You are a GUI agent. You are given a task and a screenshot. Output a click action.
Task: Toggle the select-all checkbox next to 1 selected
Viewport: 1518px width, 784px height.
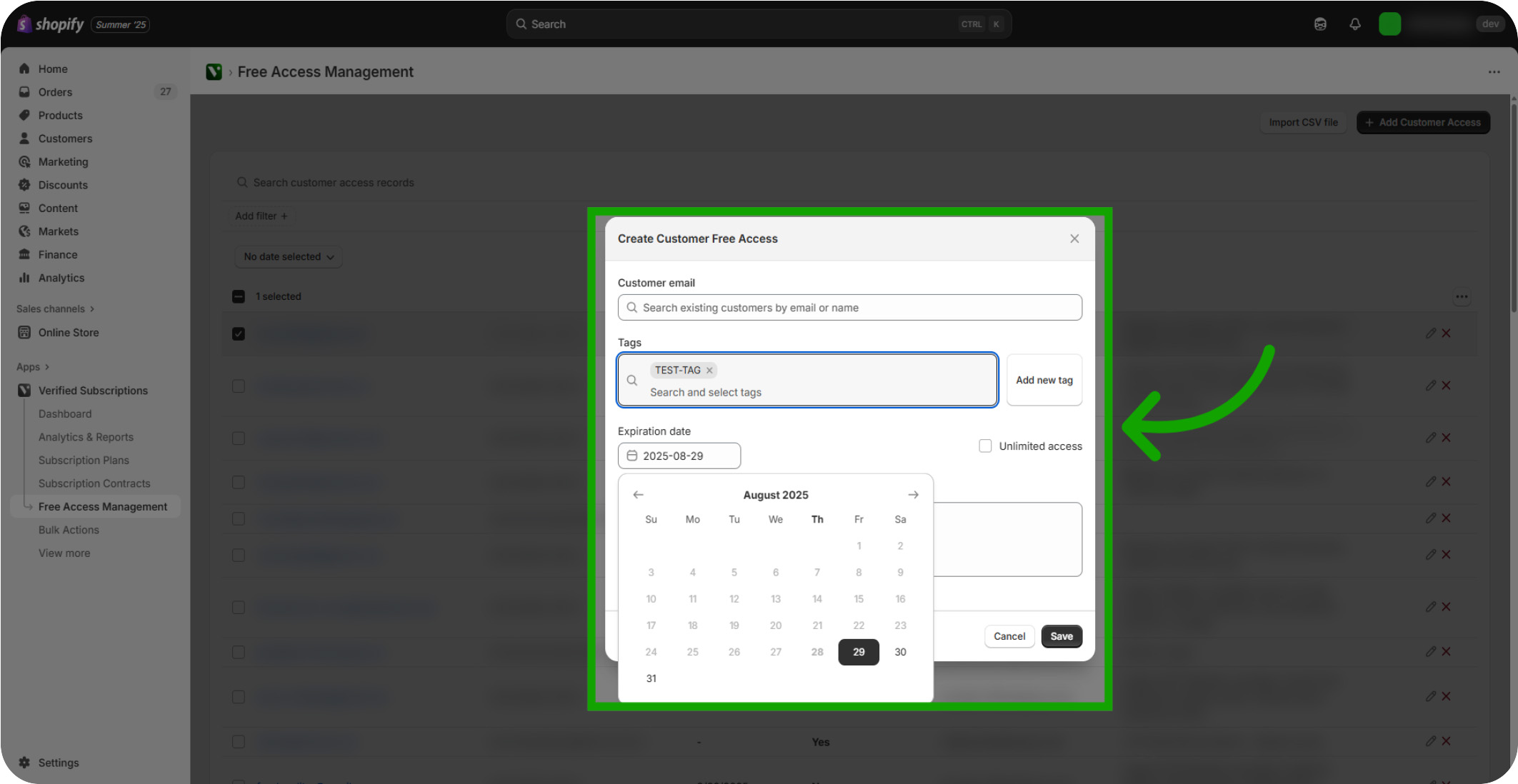point(239,296)
